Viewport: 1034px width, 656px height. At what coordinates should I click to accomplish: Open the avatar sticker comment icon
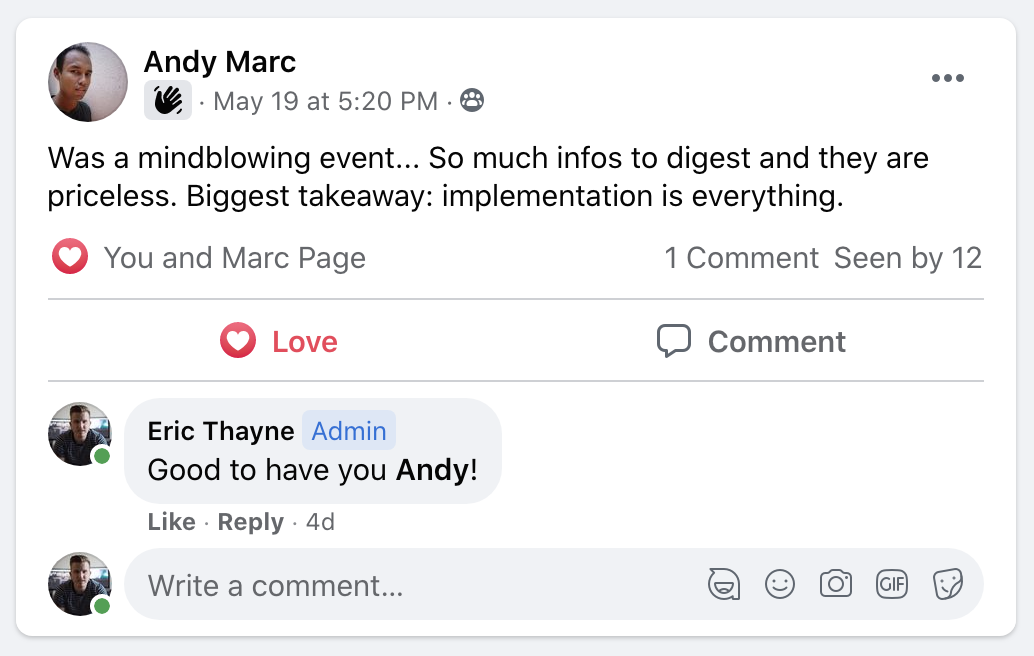[724, 584]
